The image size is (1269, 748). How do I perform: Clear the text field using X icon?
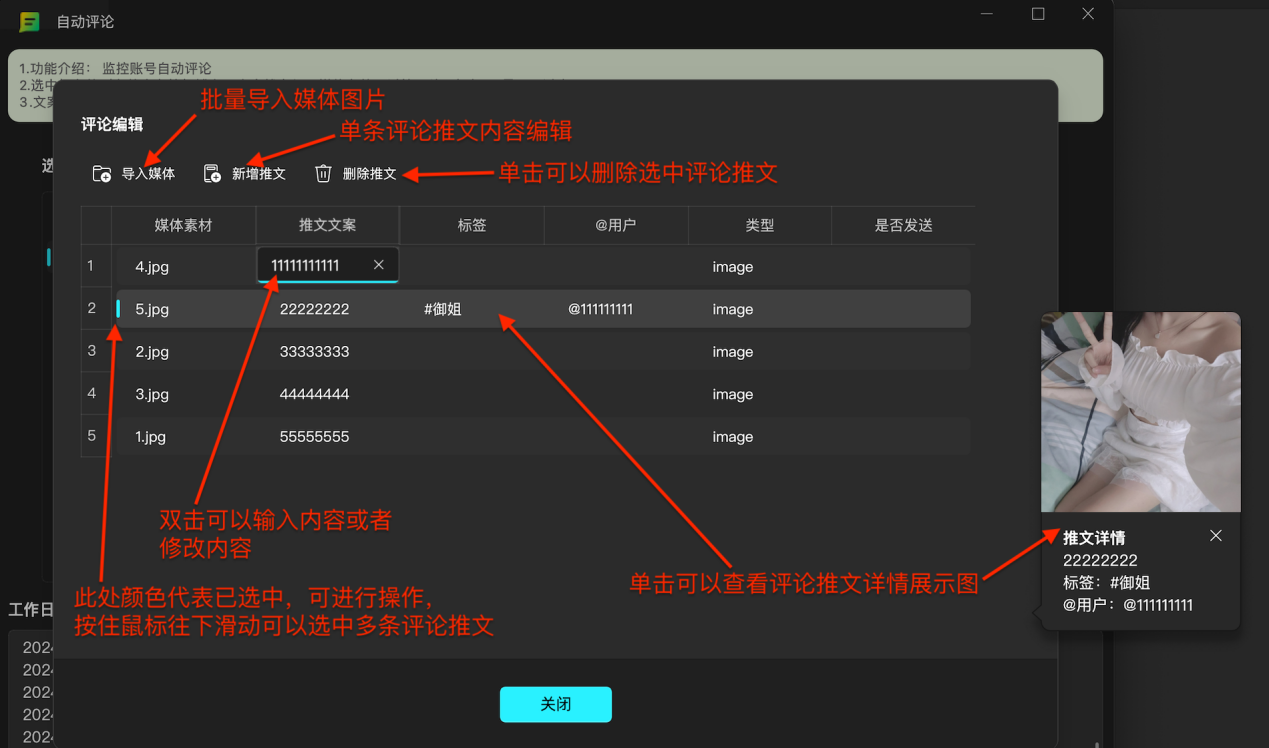[378, 265]
